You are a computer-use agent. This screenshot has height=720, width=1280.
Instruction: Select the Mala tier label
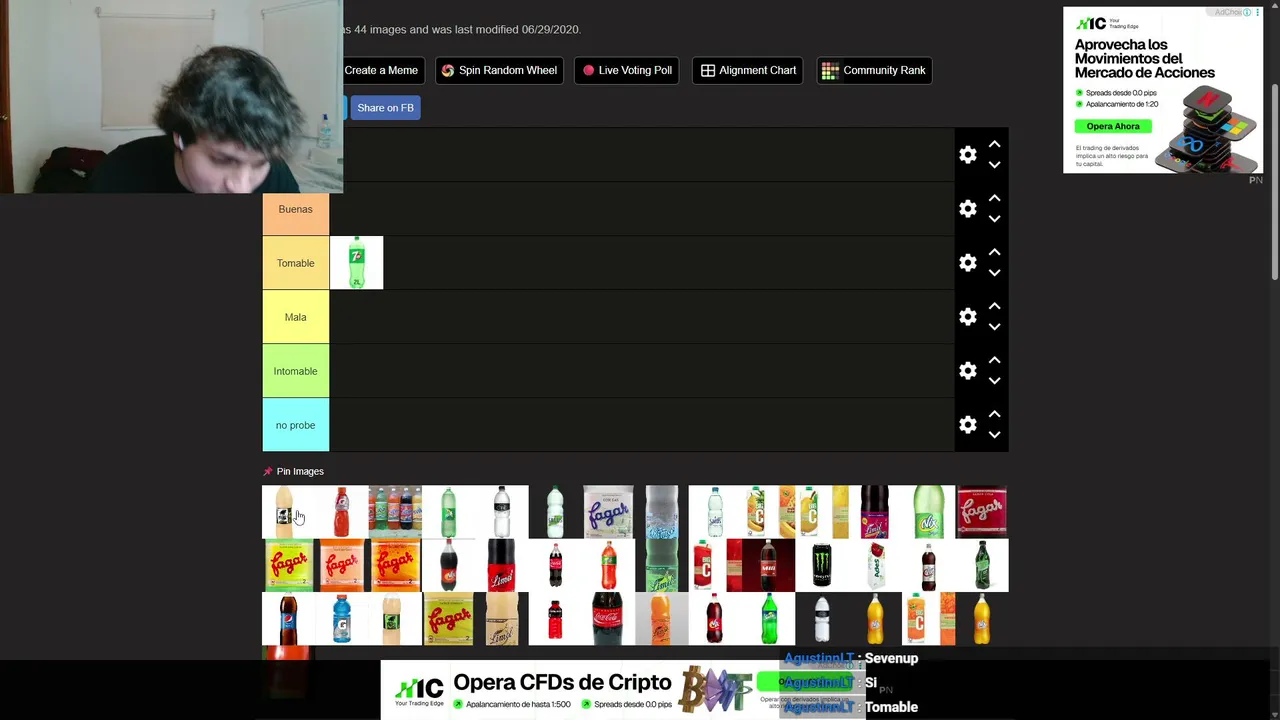pyautogui.click(x=295, y=317)
